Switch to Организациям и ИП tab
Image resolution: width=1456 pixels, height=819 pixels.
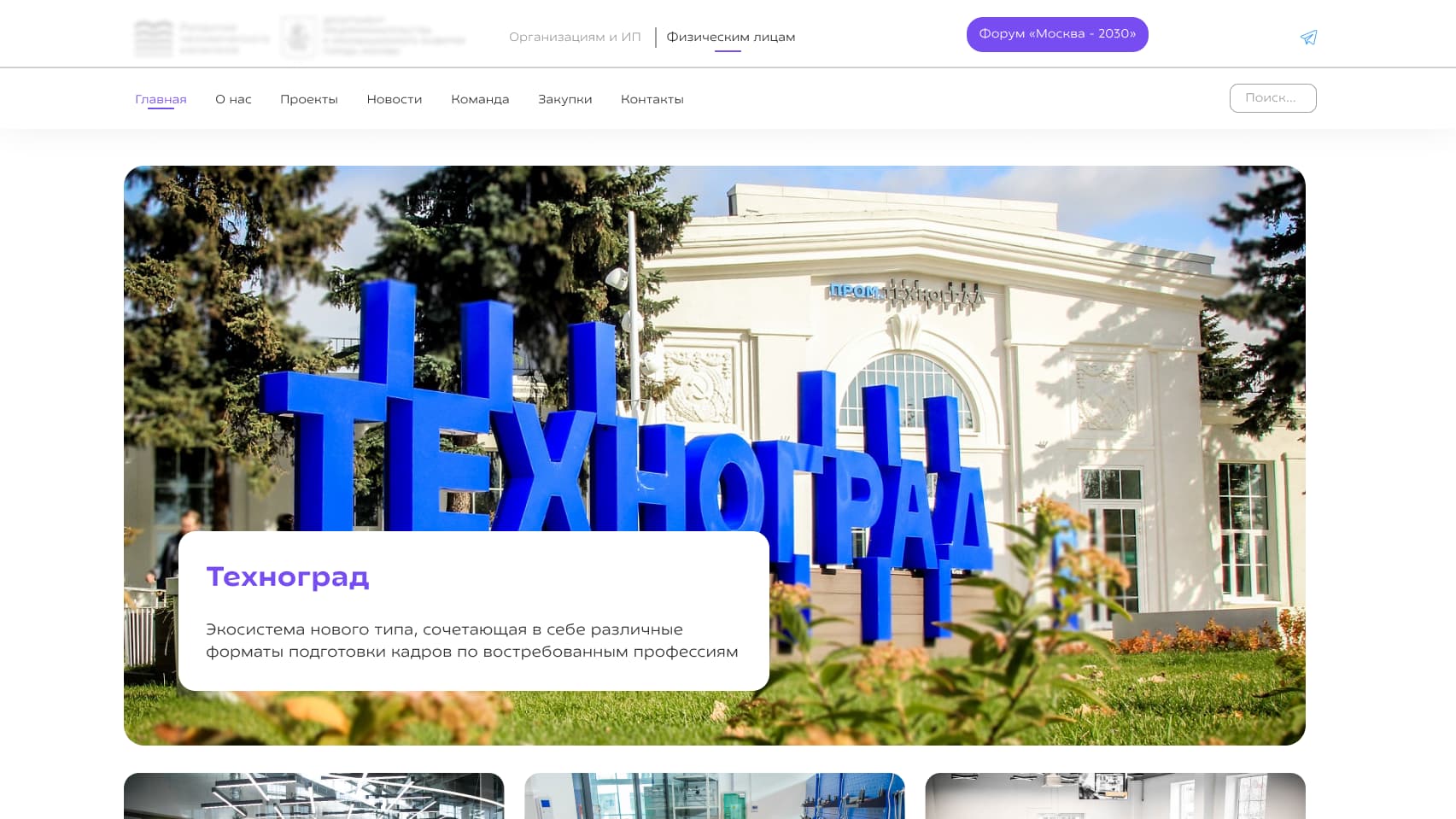click(x=575, y=37)
